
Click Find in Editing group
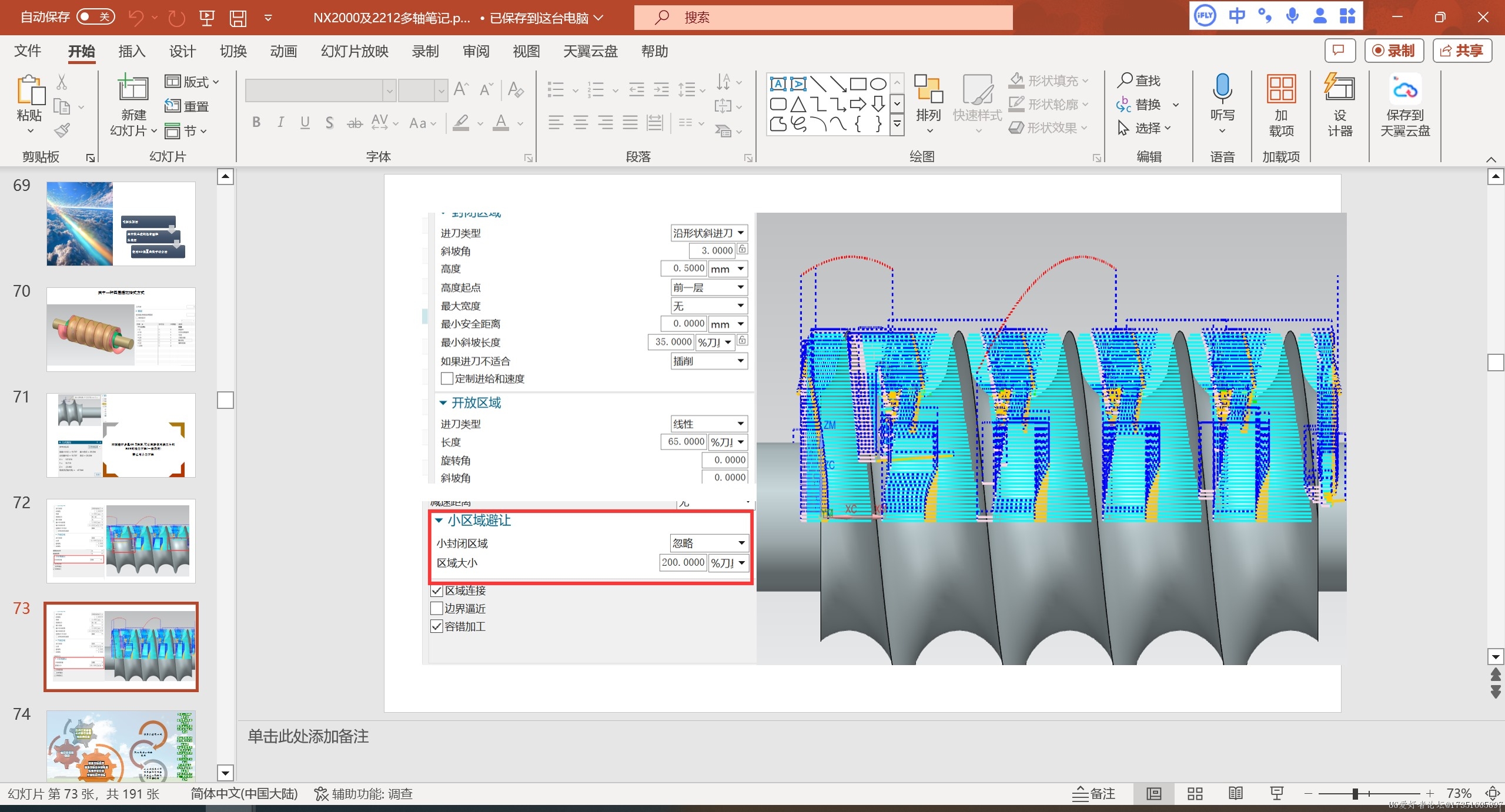(x=1139, y=80)
